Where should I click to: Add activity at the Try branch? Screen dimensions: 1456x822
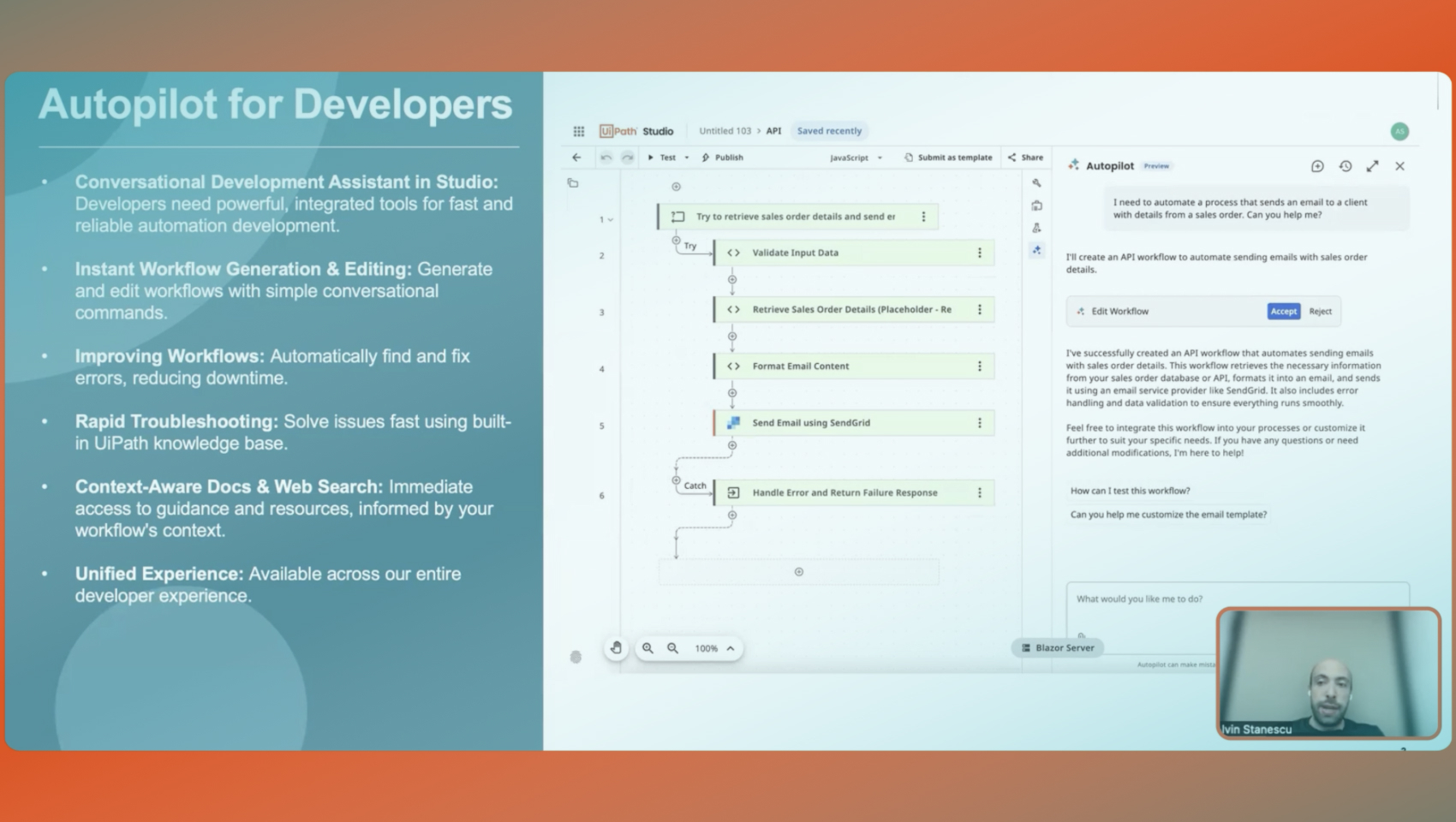[676, 241]
